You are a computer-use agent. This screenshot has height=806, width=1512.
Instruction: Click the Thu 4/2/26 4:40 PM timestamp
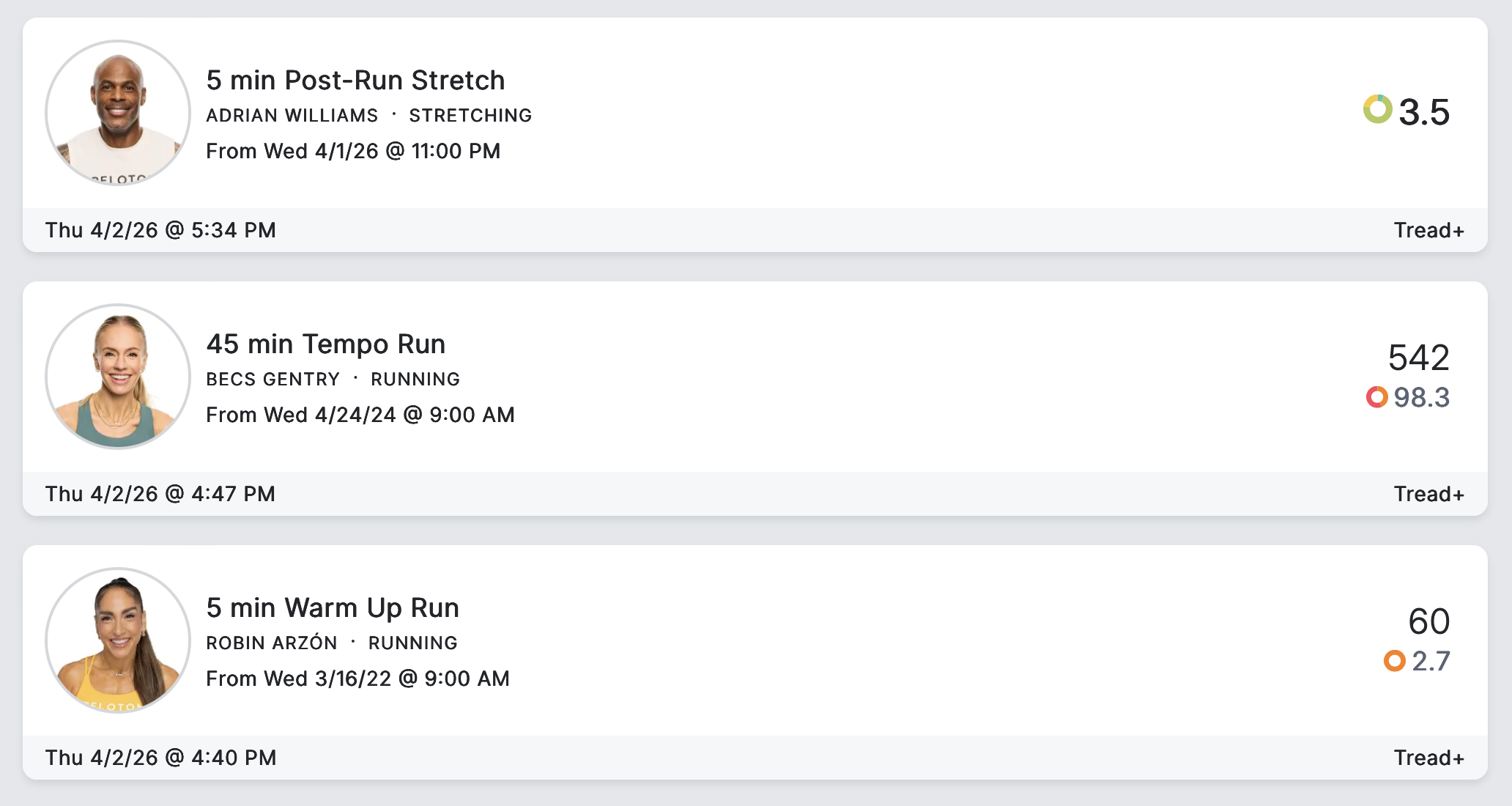[x=160, y=758]
